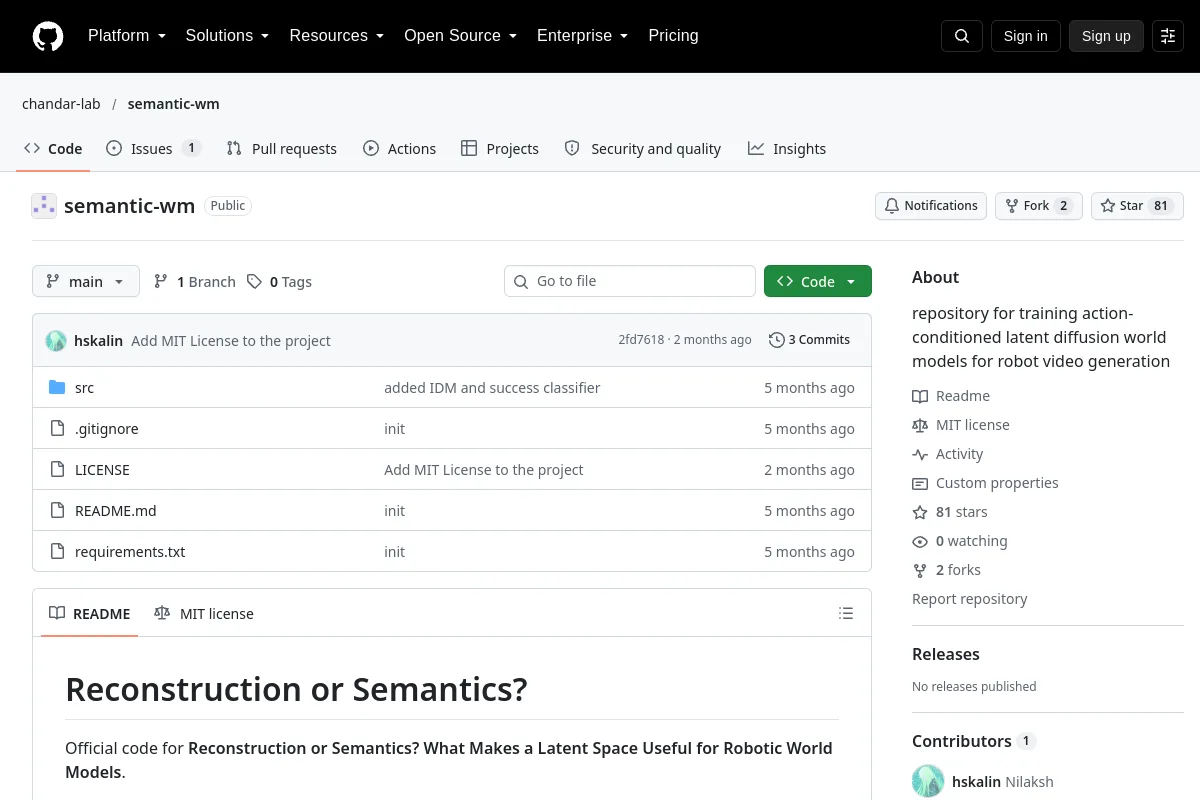Open commit 'added IDM and success classifier'
Screen dimensions: 1200x800
[492, 388]
